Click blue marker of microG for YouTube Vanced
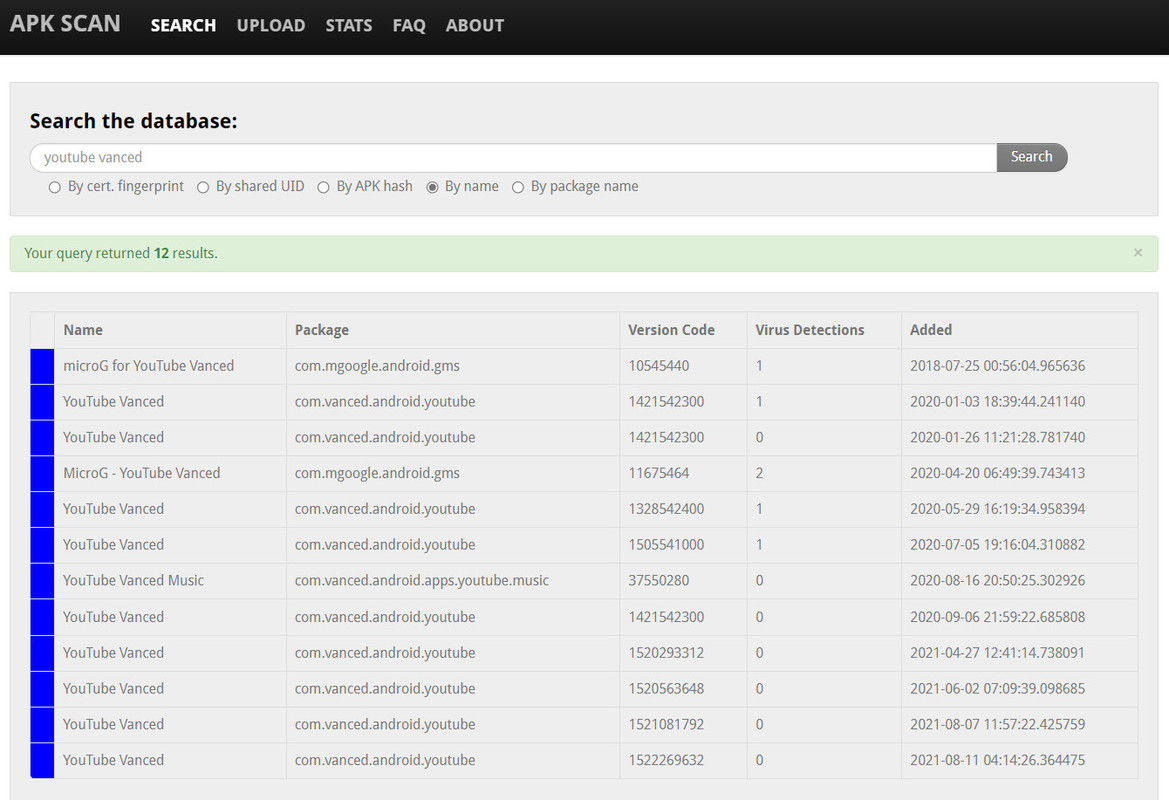 pyautogui.click(x=42, y=366)
